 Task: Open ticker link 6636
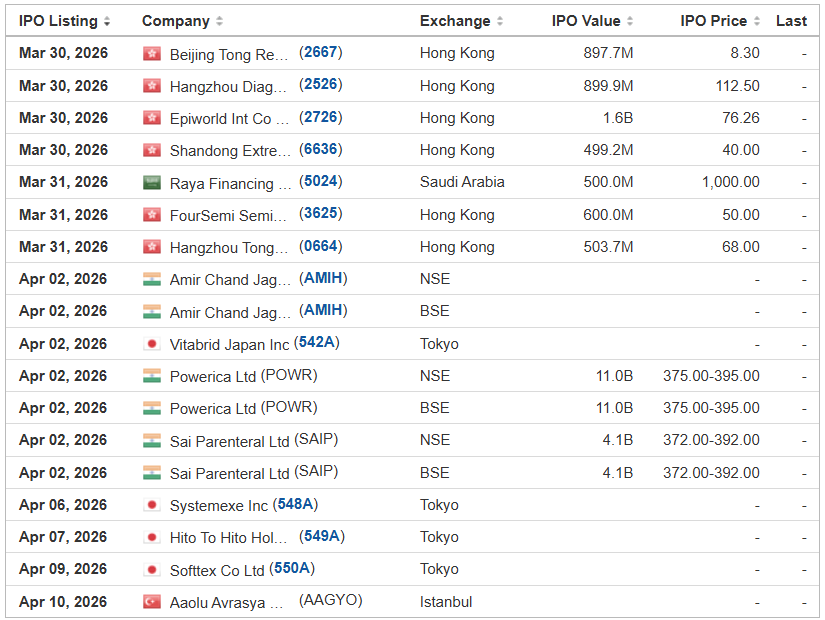(x=320, y=149)
